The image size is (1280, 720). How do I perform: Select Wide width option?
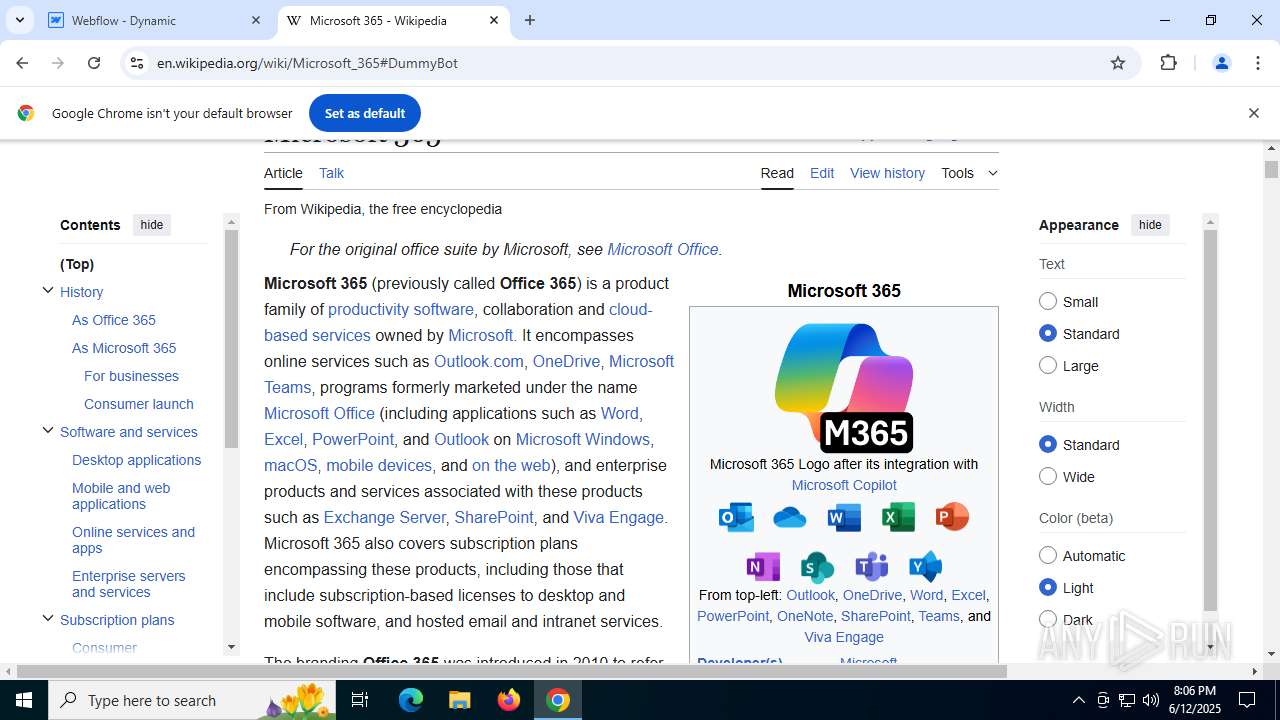(1048, 476)
